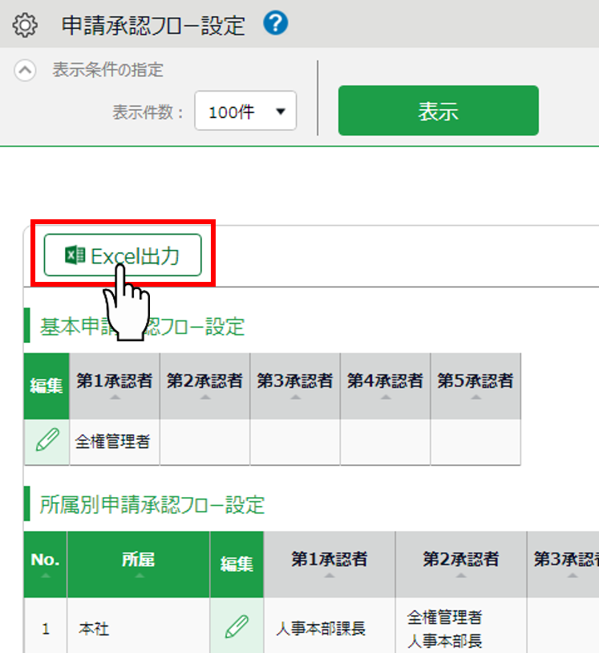Viewport: 599px width, 653px height.
Task: Collapse the 表示条件の指定 section chevron
Action: point(25,70)
